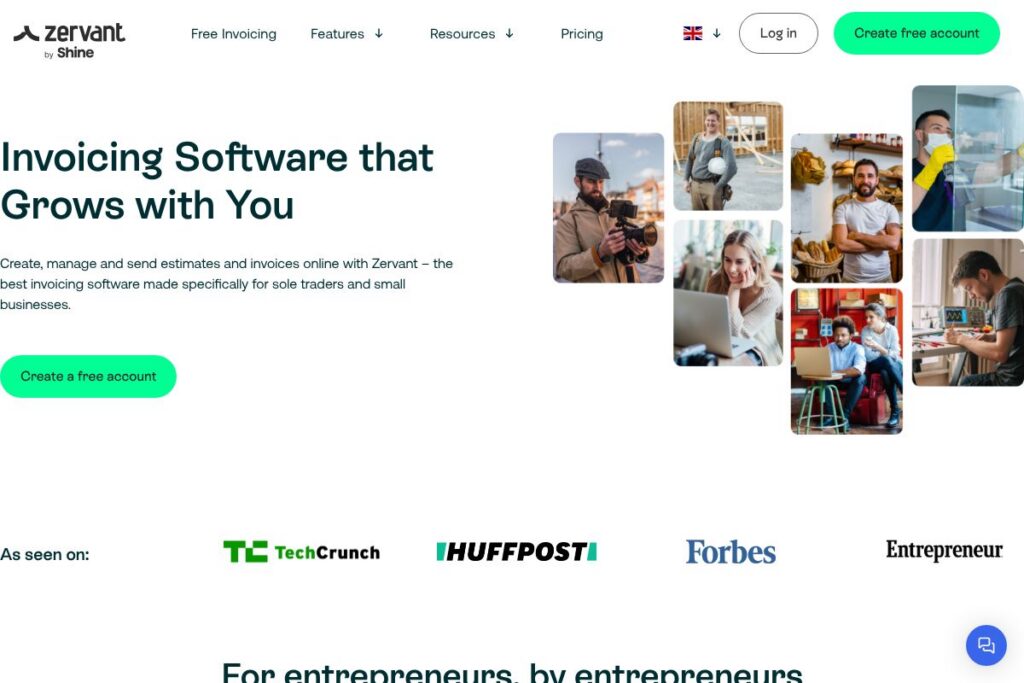Image resolution: width=1024 pixels, height=683 pixels.
Task: Open the live chat bubble icon
Action: click(x=986, y=645)
